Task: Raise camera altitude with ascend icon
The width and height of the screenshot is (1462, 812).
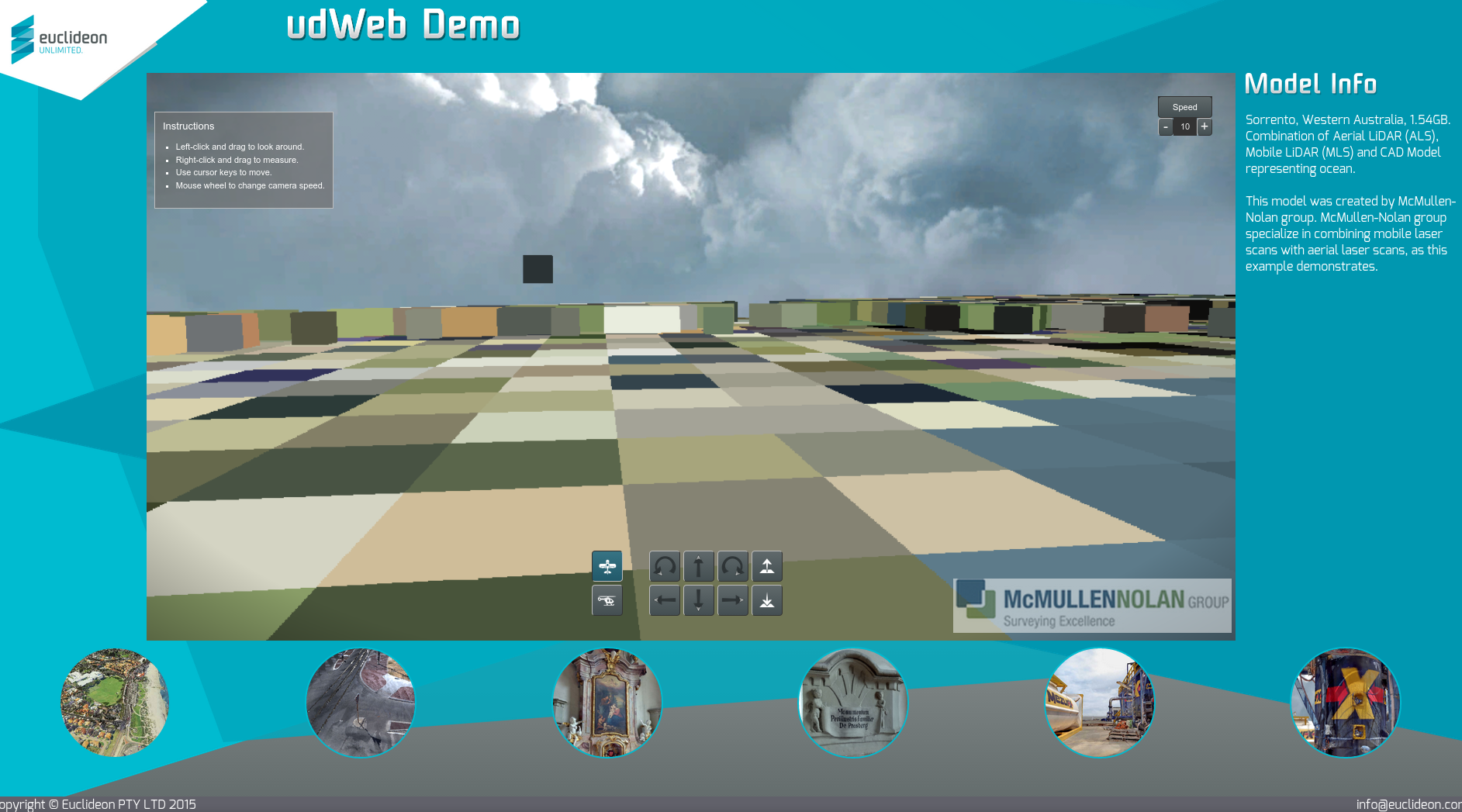Action: click(x=767, y=566)
